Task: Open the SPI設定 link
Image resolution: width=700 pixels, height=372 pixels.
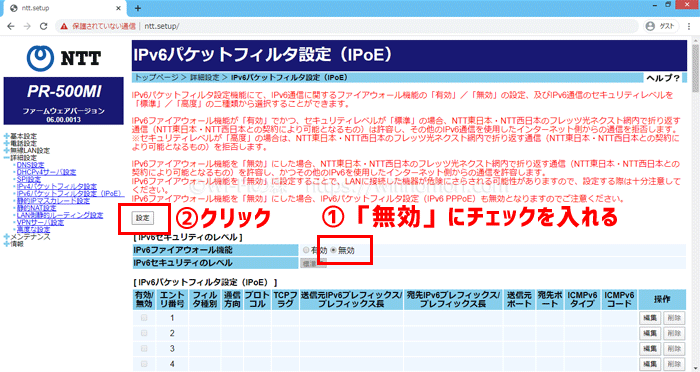Action: coord(29,179)
